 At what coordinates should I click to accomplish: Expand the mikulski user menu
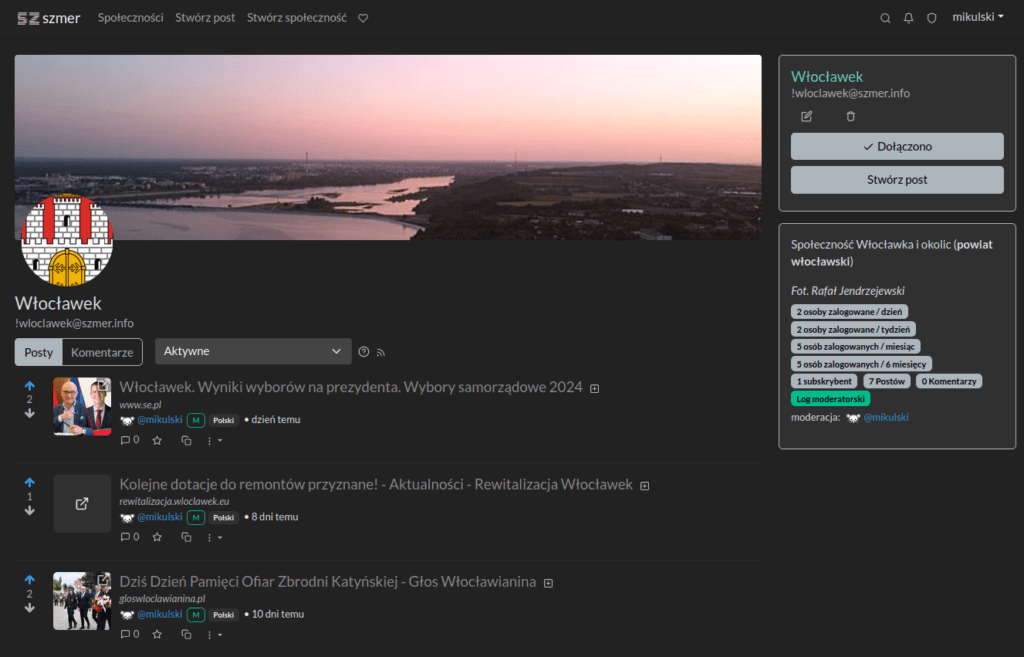point(977,18)
